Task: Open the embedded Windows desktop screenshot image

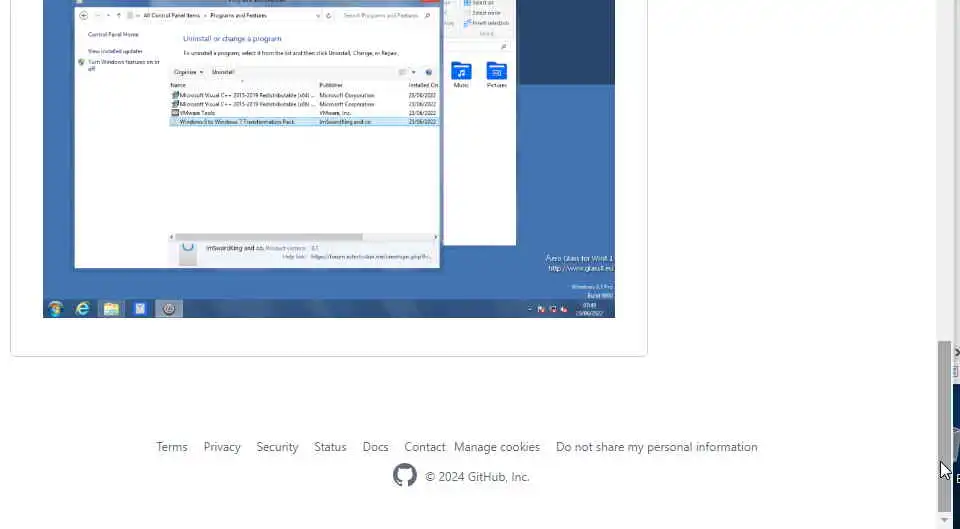Action: [329, 159]
